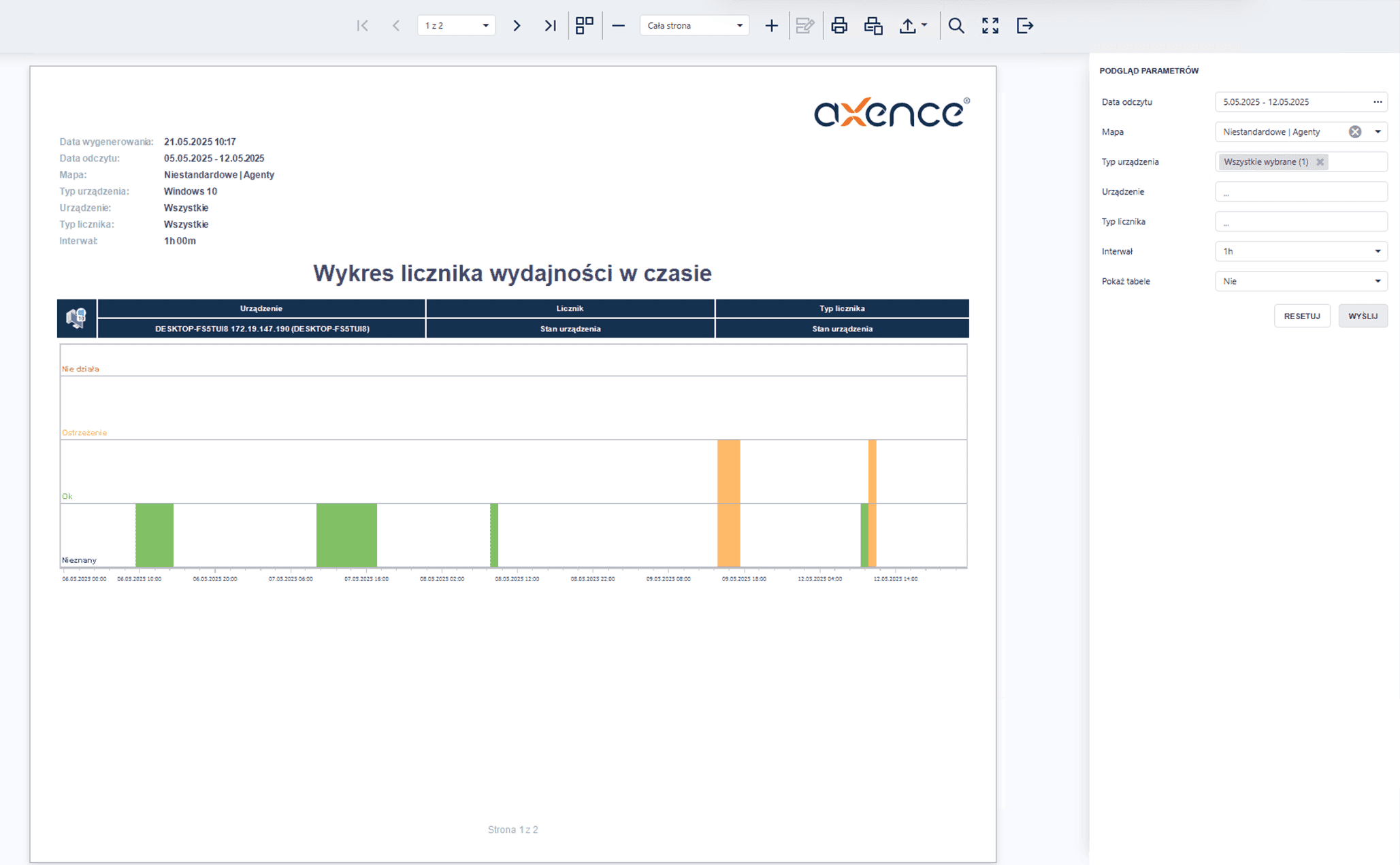Go to the next report page
Image resolution: width=1400 pixels, height=865 pixels.
pyautogui.click(x=517, y=26)
